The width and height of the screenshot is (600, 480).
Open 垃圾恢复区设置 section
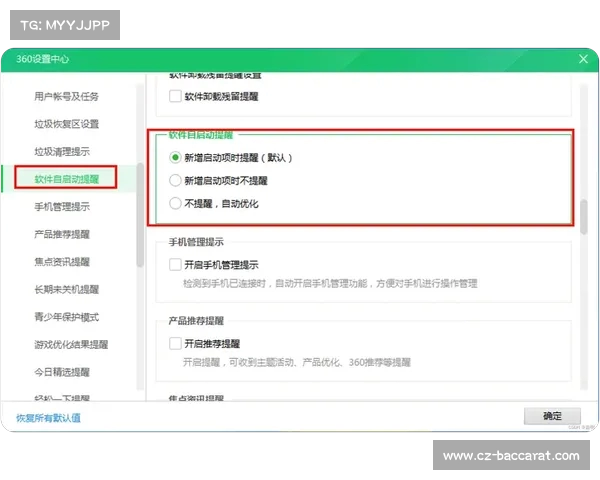point(67,124)
